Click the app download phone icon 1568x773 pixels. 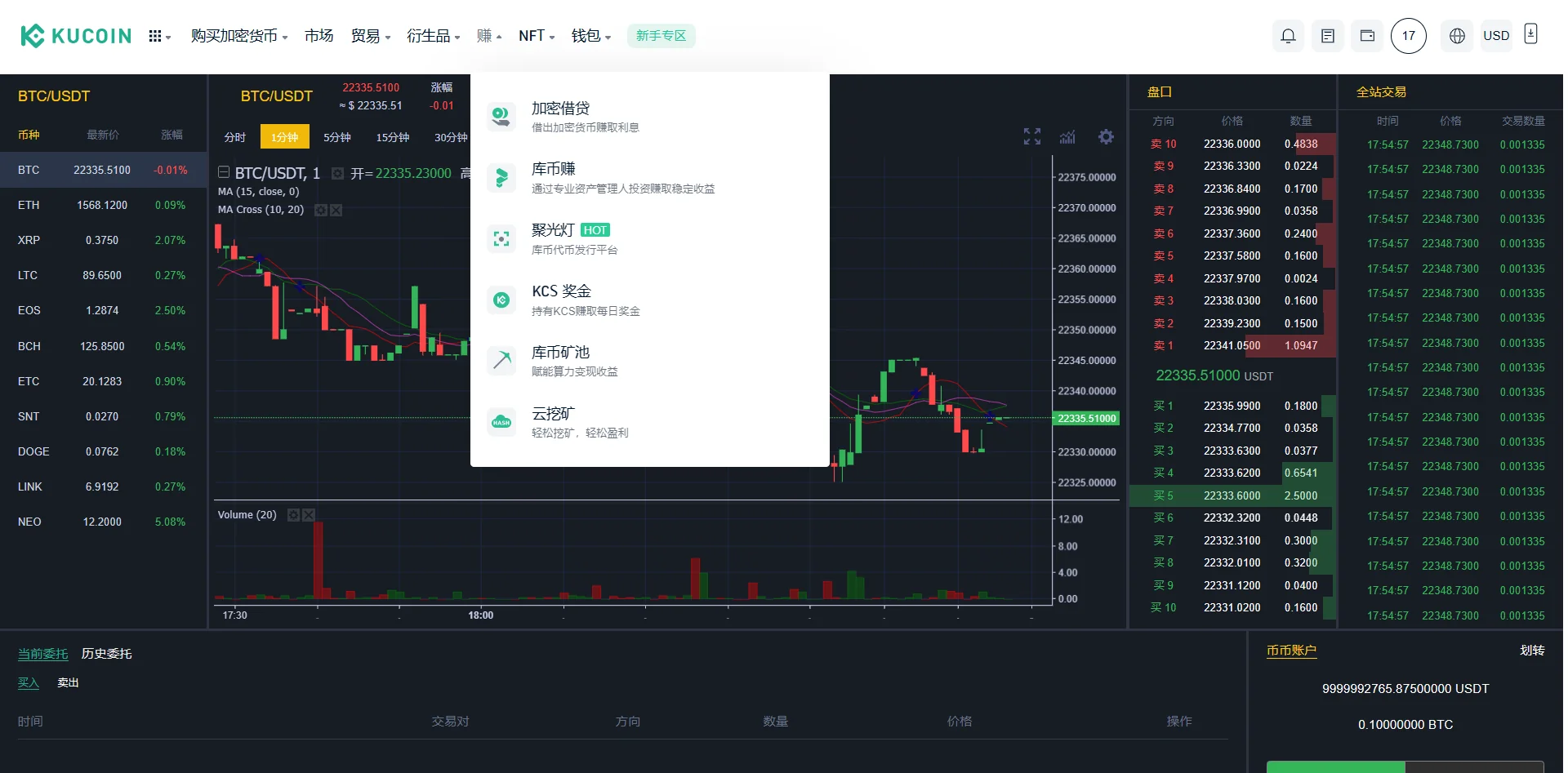1530,34
